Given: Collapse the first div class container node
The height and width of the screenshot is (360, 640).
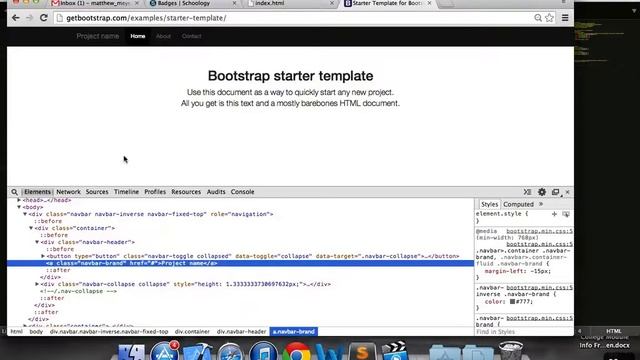Looking at the screenshot, I should tap(31, 228).
